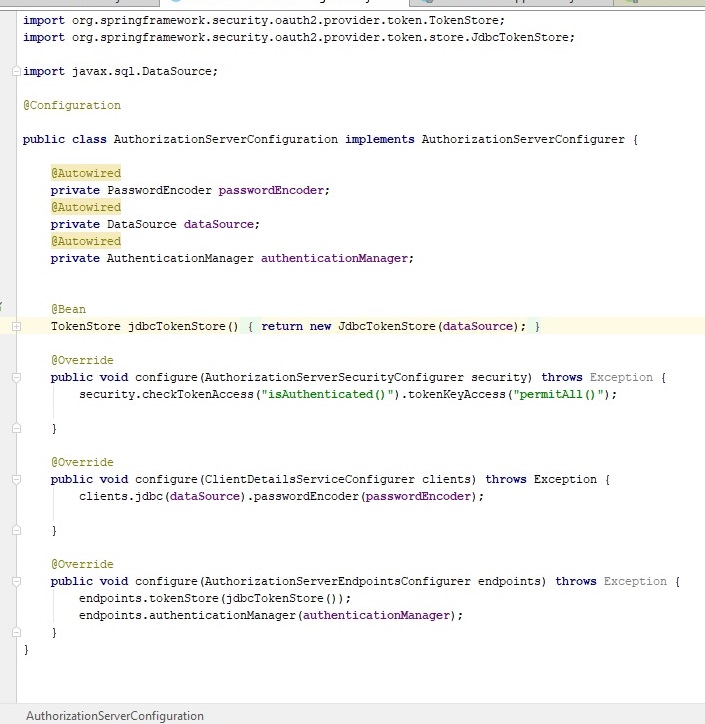Click clients.jdbc call in second configure method
The image size is (705, 724).
coord(121,496)
